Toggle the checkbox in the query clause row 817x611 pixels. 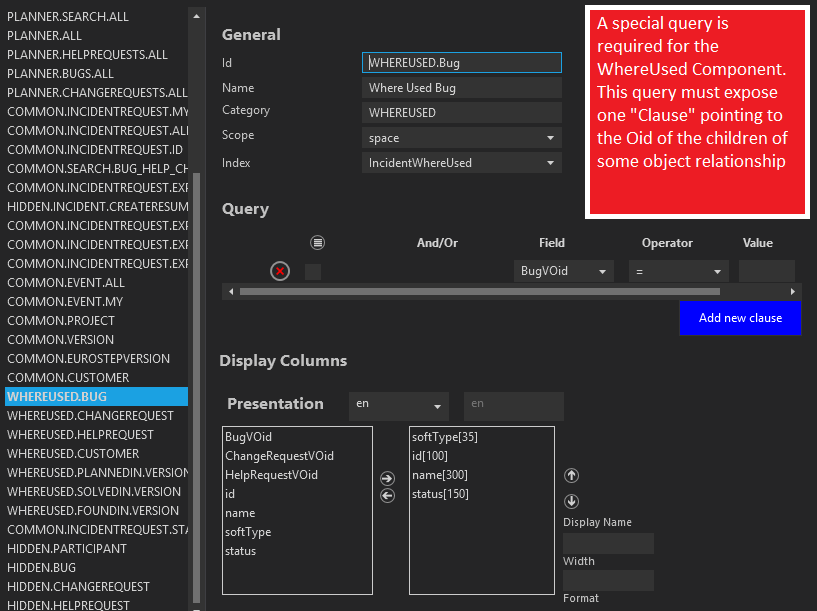[313, 271]
